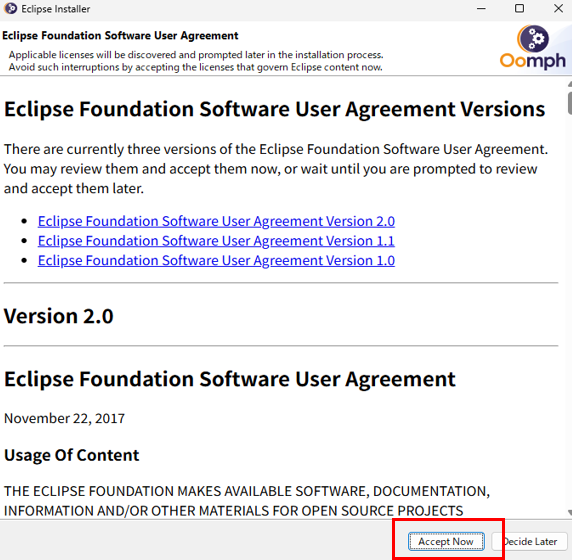This screenshot has height=560, width=572.
Task: Close the Eclipse Installer window
Action: point(558,8)
